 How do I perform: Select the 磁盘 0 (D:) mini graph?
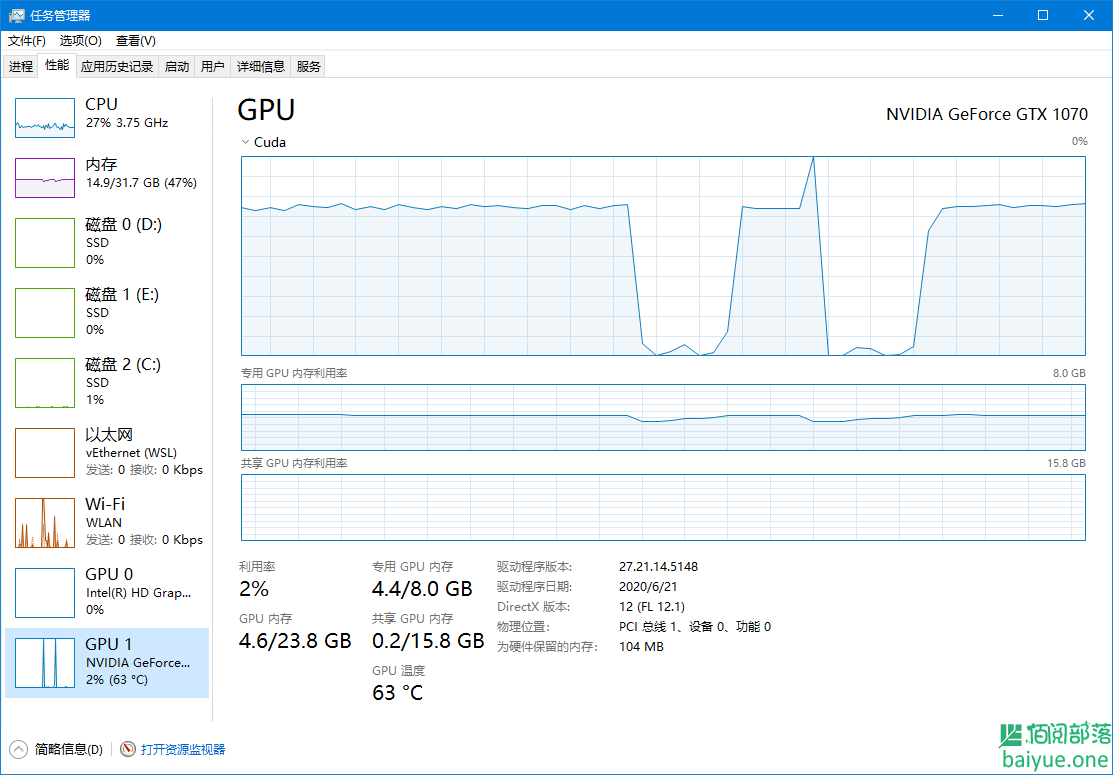[x=45, y=243]
